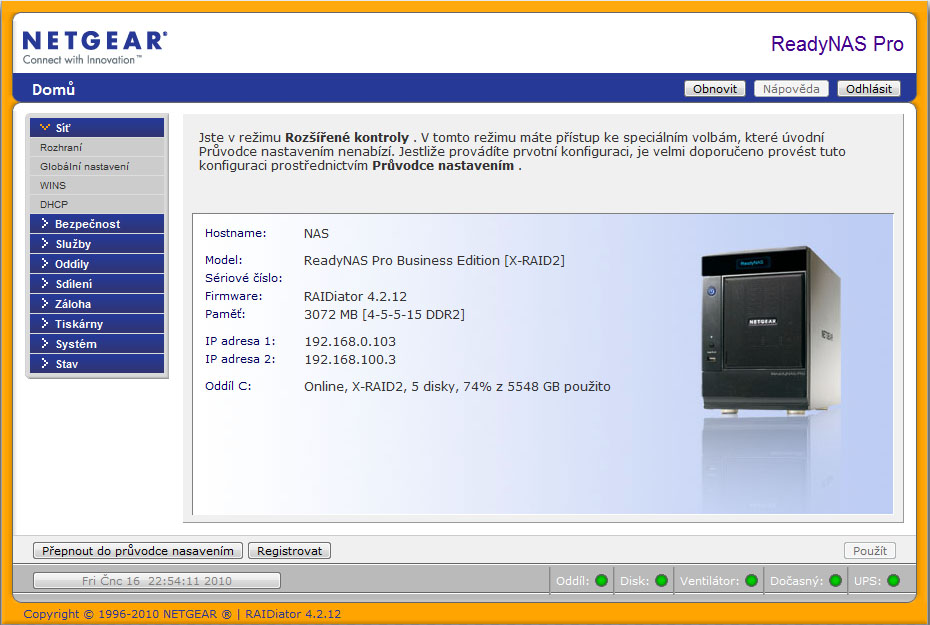Expand the Sdílení menu section
Screen dimensions: 930x625
(97, 283)
